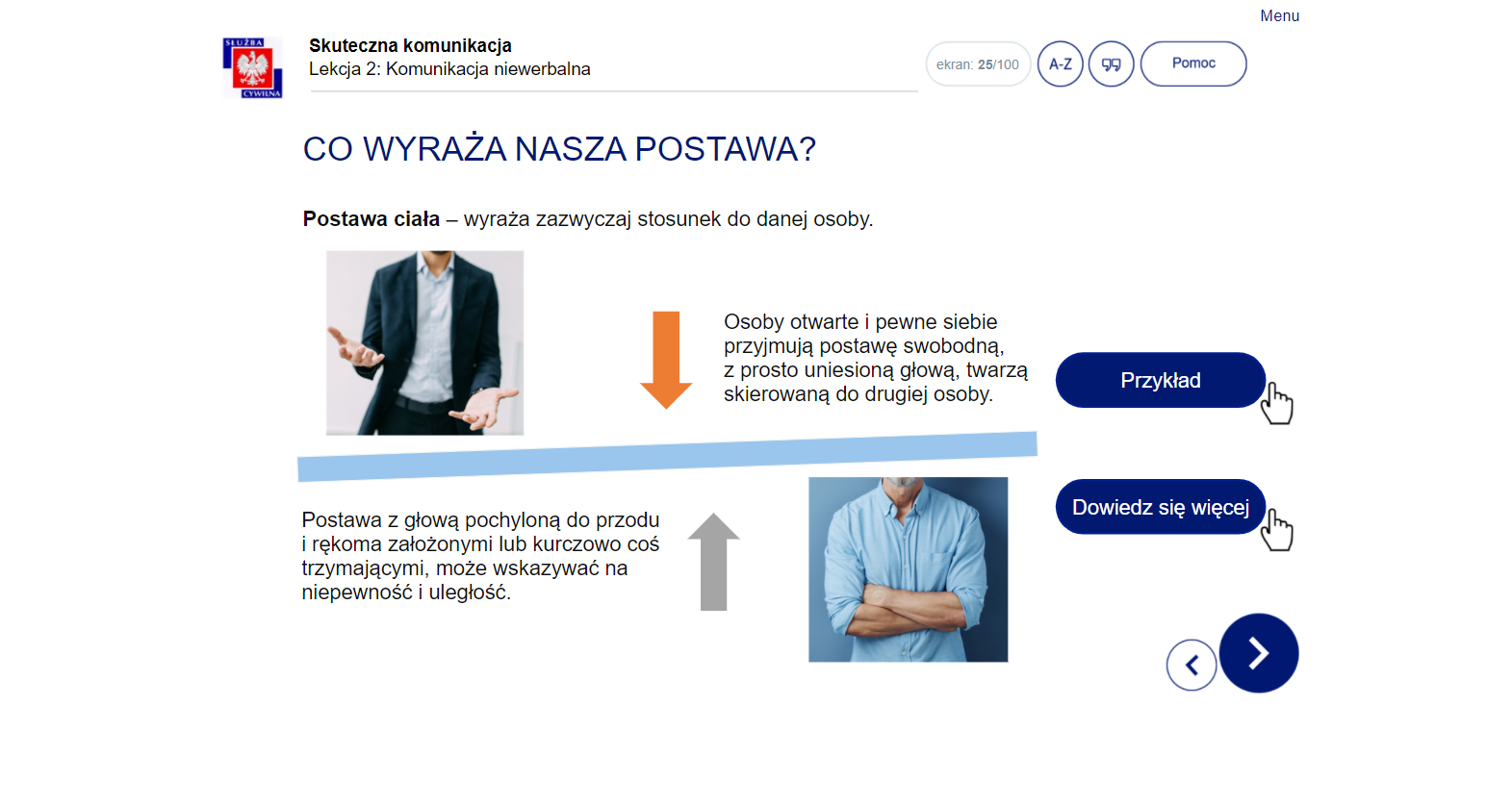The width and height of the screenshot is (1512, 807).
Task: Click the light blue slanted divider bar
Action: [x=667, y=456]
